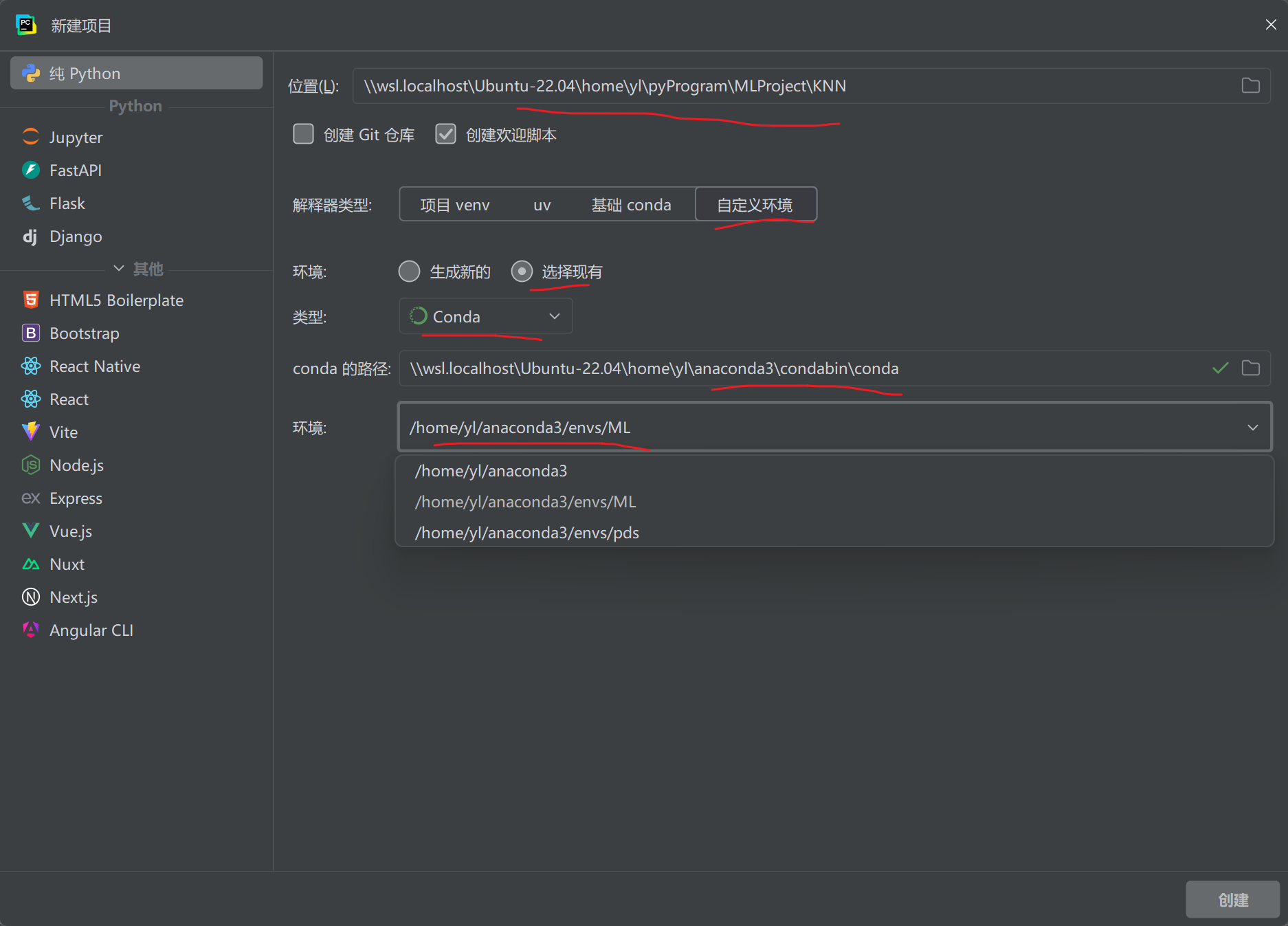Screen dimensions: 1288x926
Task: Click the 创建 button
Action: 1232,899
